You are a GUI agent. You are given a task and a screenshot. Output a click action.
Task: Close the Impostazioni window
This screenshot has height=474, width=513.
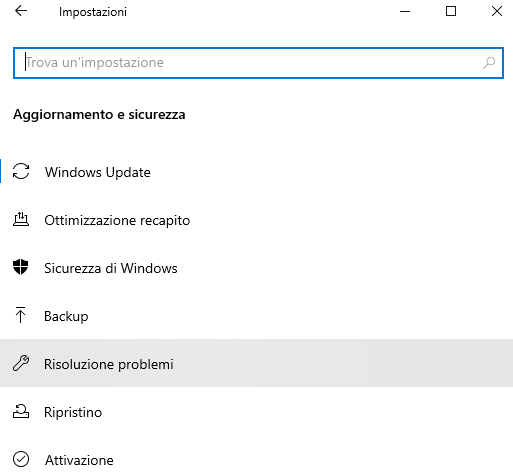point(497,11)
